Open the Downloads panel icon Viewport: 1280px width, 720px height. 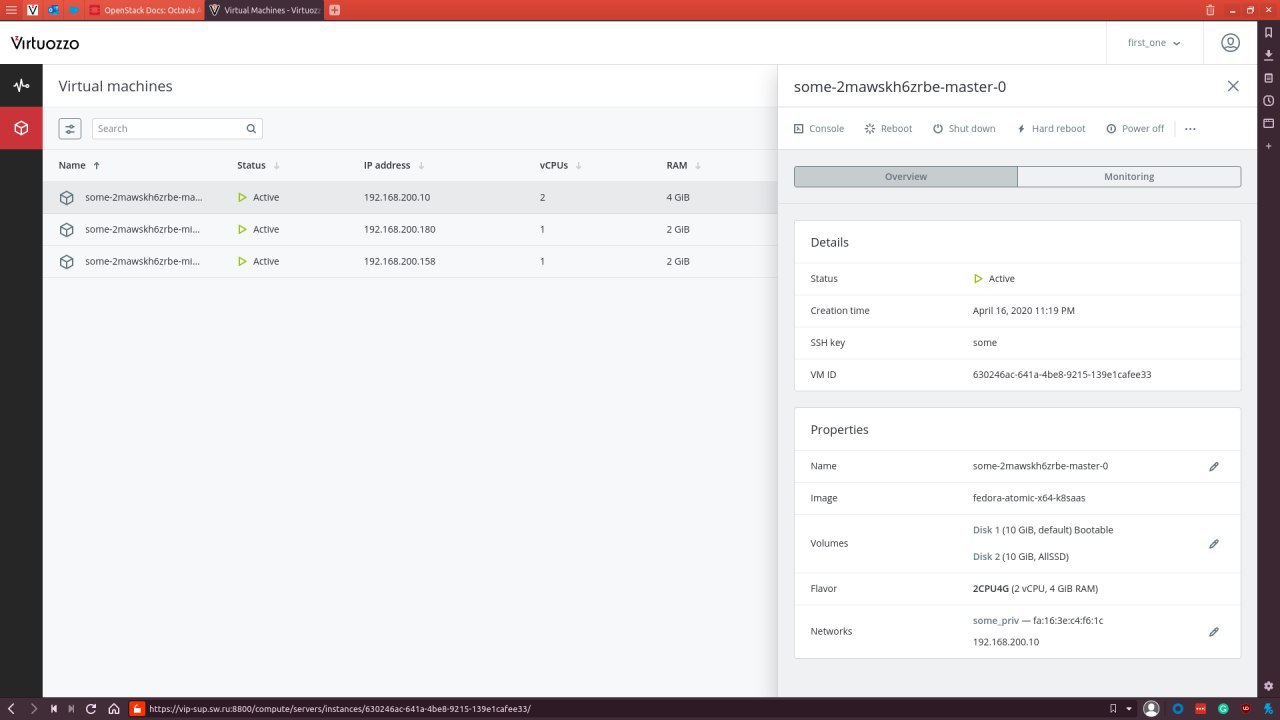coord(1268,55)
